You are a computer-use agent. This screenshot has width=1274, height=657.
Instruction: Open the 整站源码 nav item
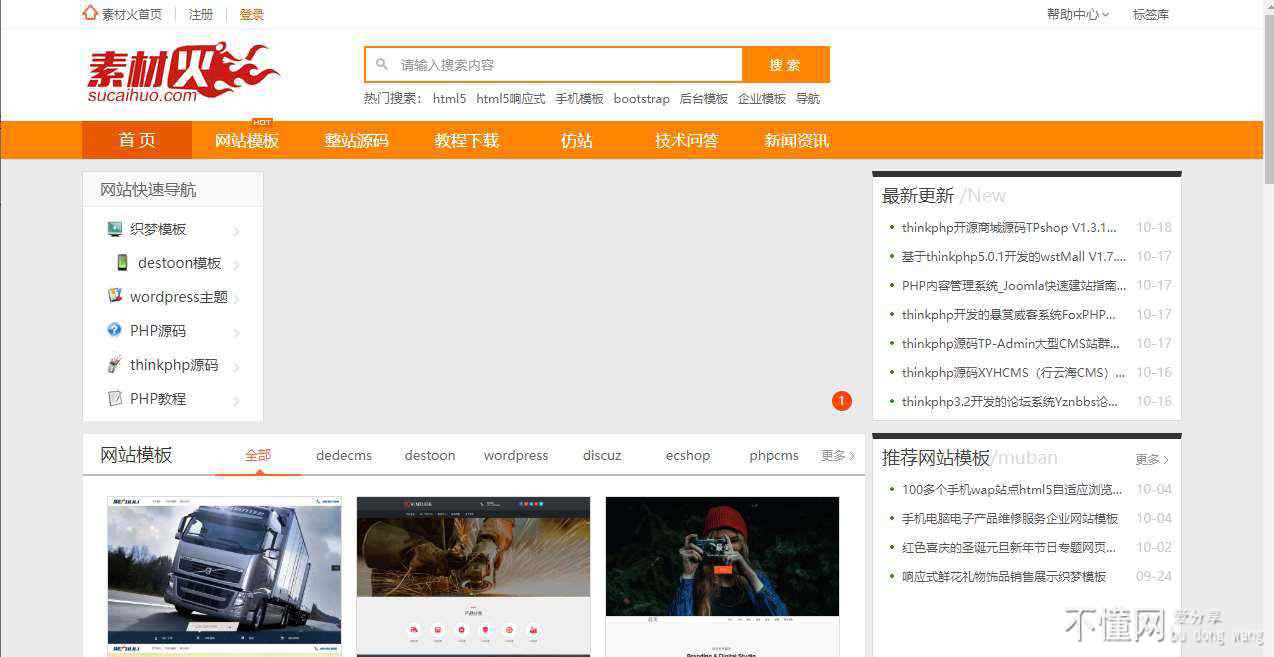[x=357, y=140]
